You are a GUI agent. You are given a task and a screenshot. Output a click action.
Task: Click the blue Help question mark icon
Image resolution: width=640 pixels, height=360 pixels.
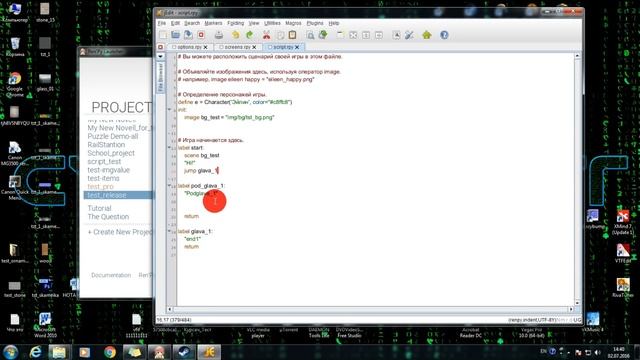coord(444,35)
